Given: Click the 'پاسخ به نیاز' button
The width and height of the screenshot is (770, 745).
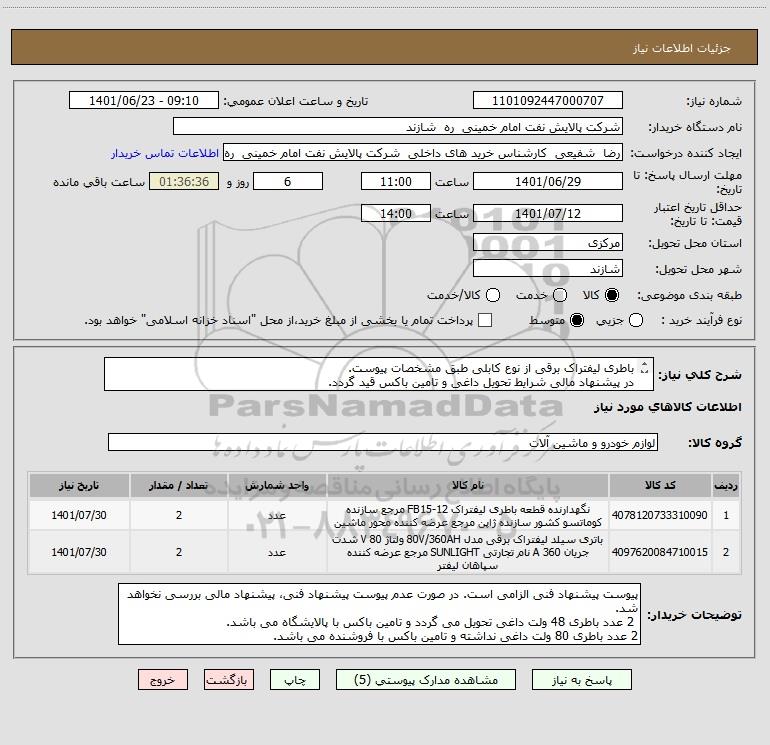Looking at the screenshot, I should 581,680.
